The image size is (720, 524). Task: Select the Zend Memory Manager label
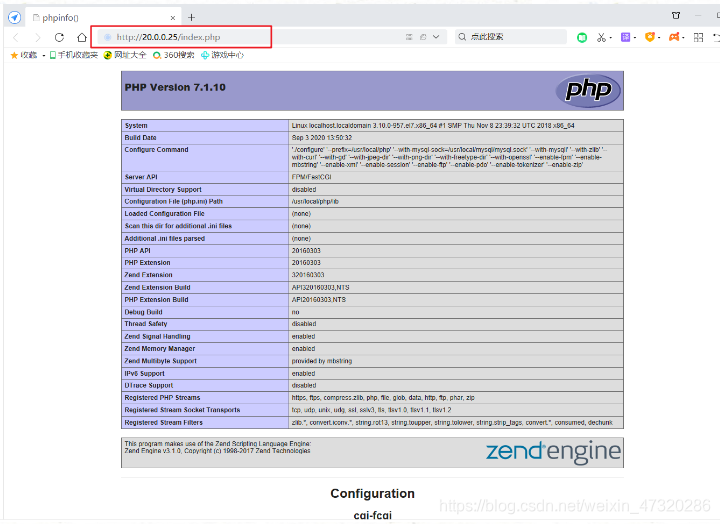click(160, 349)
